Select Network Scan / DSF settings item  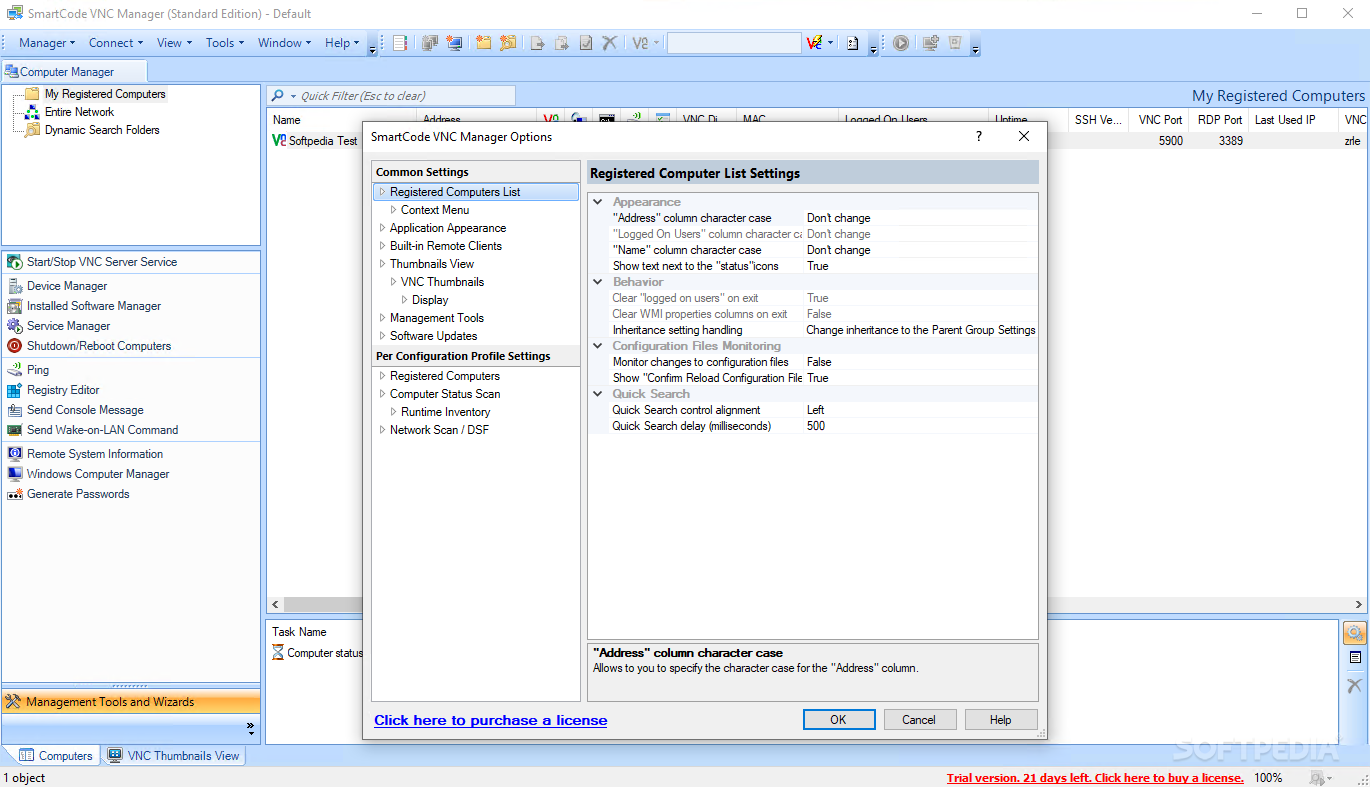pyautogui.click(x=439, y=430)
